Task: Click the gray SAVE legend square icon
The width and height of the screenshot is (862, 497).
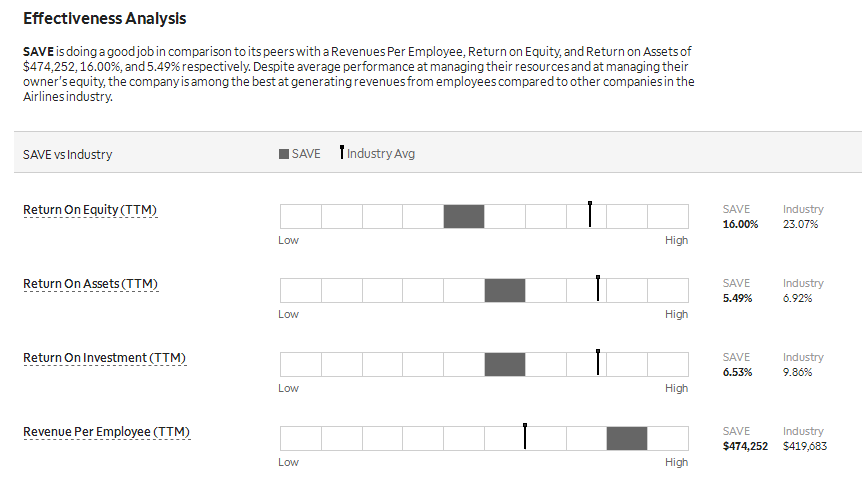Action: (x=284, y=154)
